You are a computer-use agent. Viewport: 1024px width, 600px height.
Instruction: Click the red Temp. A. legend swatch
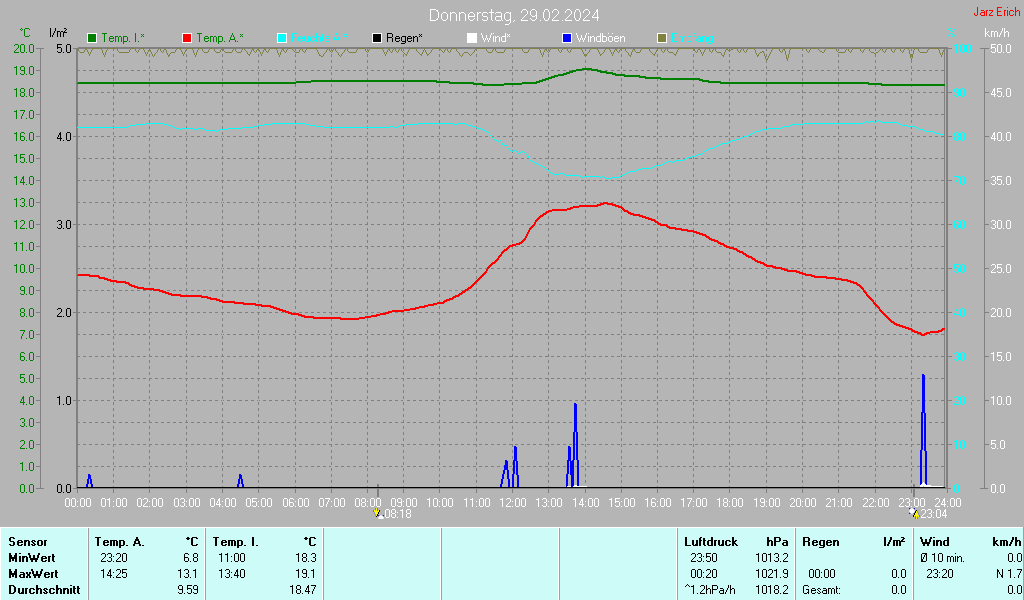pos(187,38)
